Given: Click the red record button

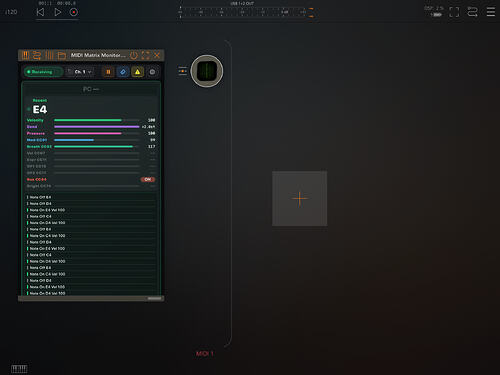Looking at the screenshot, I should tap(74, 12).
